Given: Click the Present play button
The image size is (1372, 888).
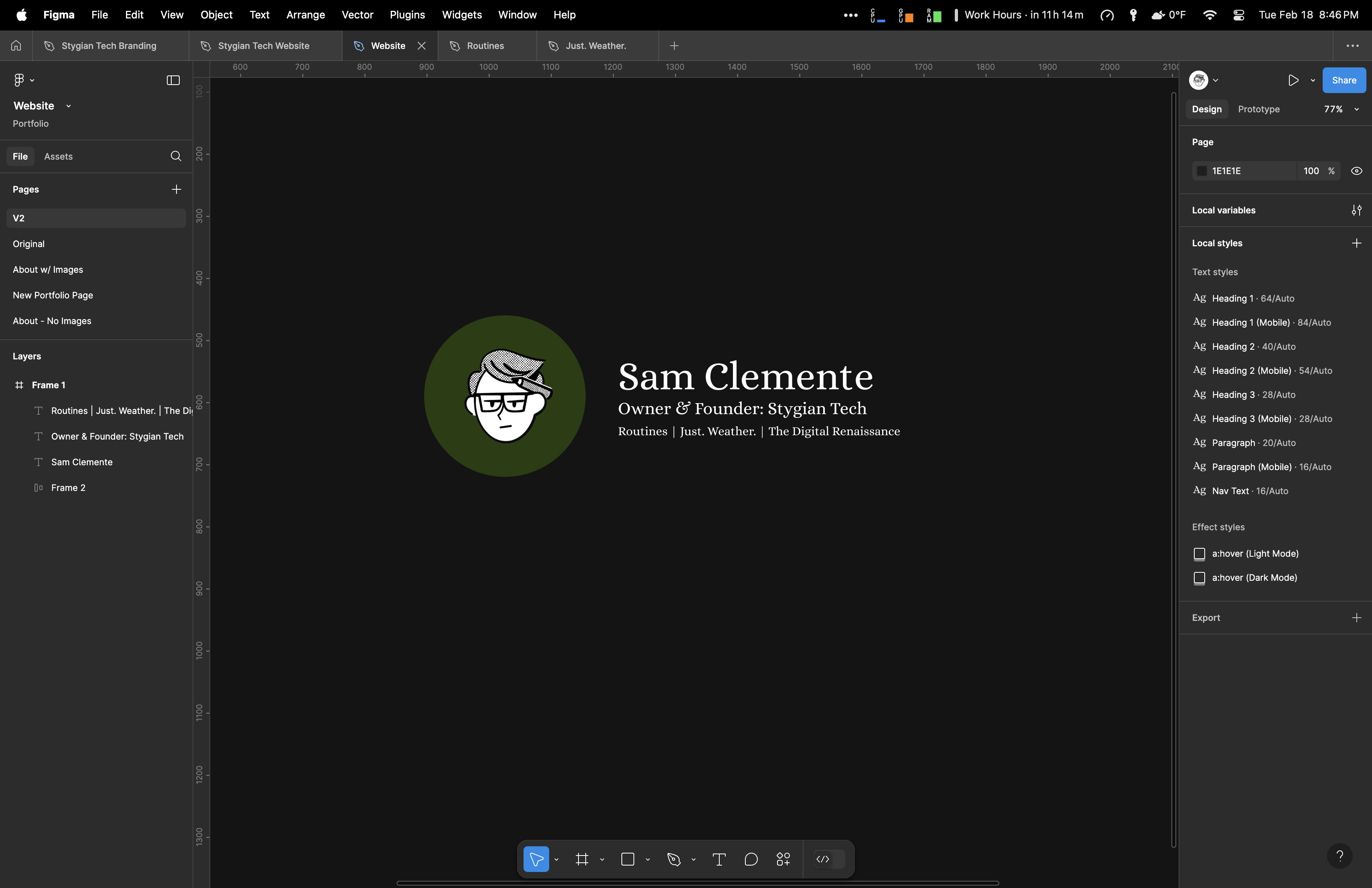Looking at the screenshot, I should (1293, 80).
